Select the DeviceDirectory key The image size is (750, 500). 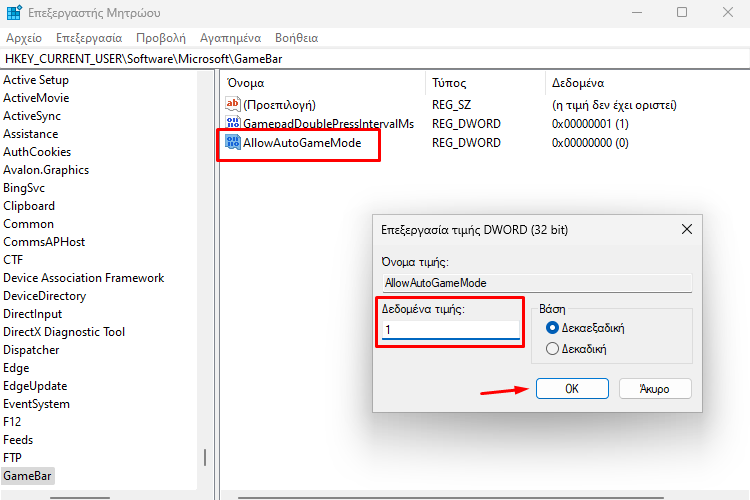[44, 296]
